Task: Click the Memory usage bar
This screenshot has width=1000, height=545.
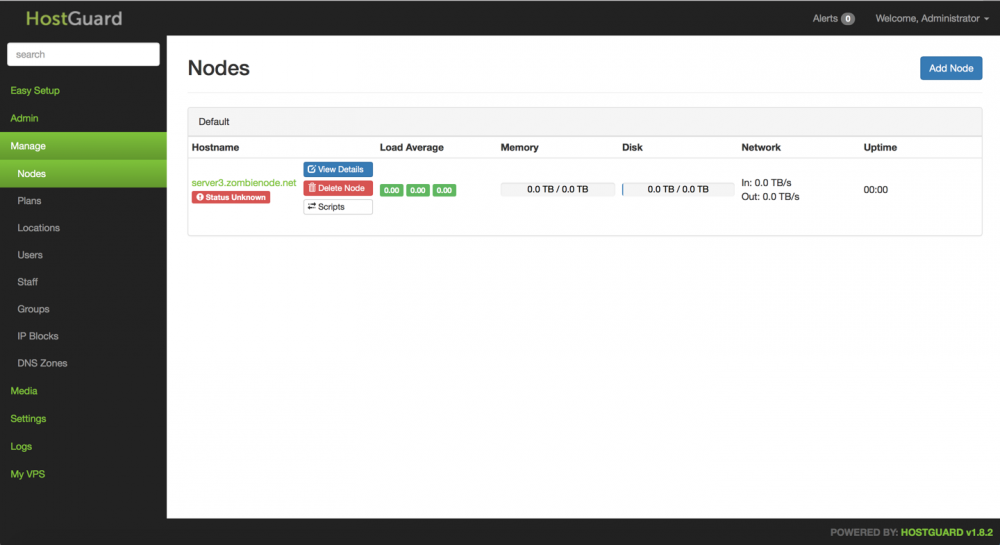Action: [x=557, y=189]
